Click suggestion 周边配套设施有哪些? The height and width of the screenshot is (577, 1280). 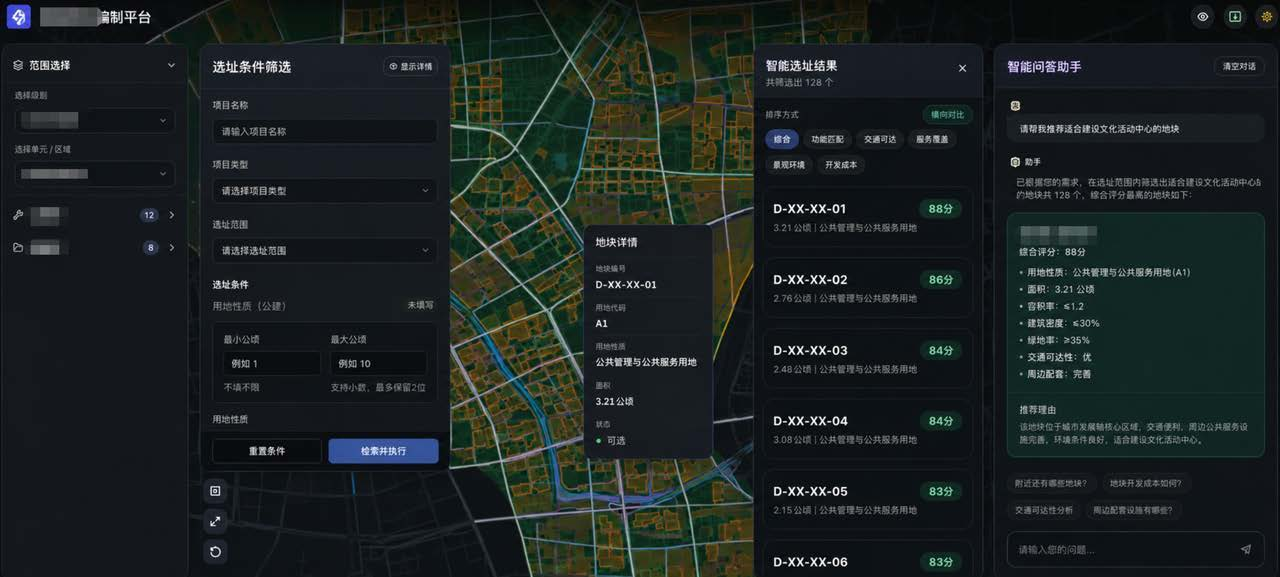[x=1132, y=510]
